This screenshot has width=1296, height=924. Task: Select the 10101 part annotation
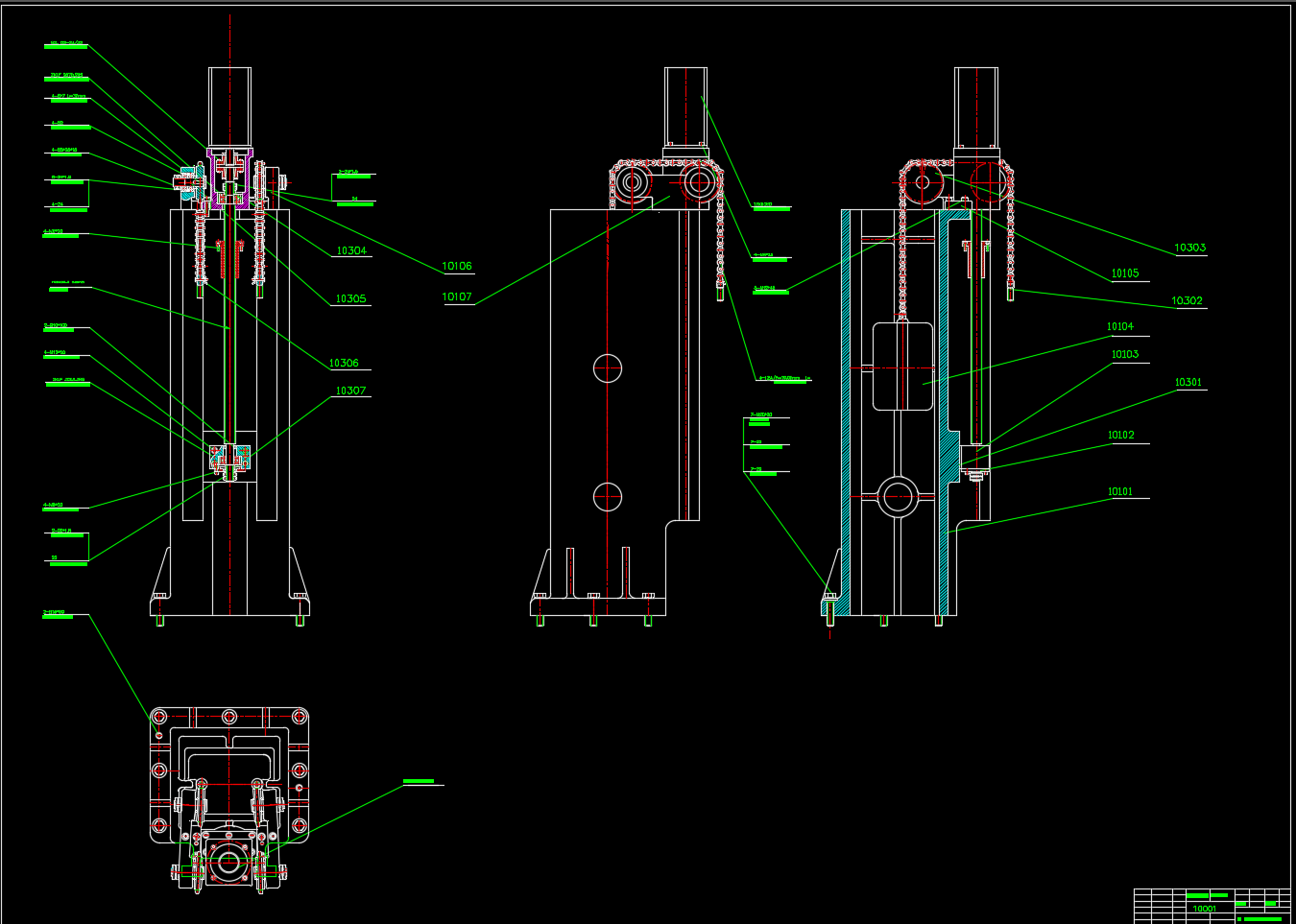(1120, 492)
